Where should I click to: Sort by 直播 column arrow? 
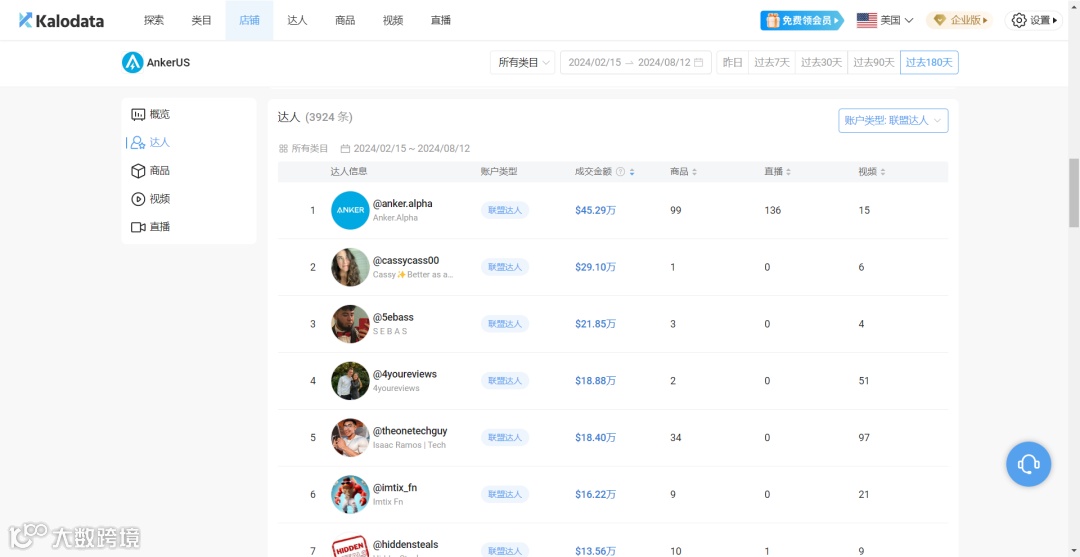coord(789,172)
